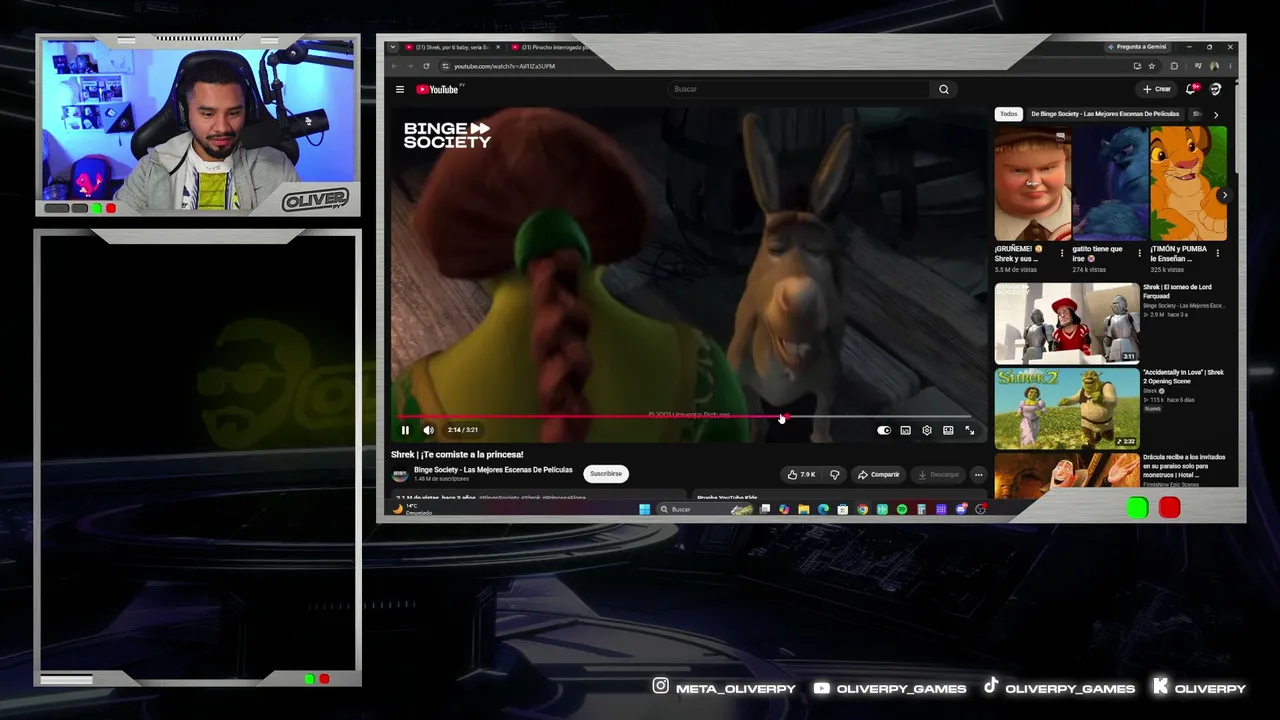The image size is (1280, 720).
Task: Open the gatito tiene que irse short
Action: click(x=1110, y=184)
